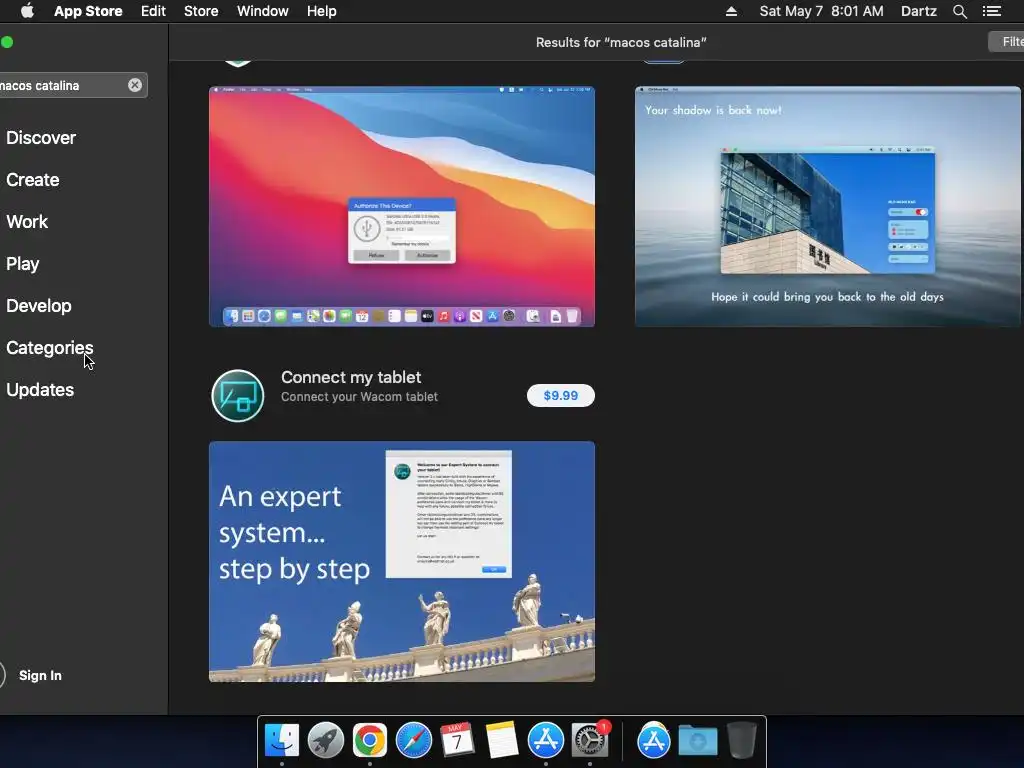Click the date and time in the menu bar
The width and height of the screenshot is (1024, 768).
[x=821, y=11]
